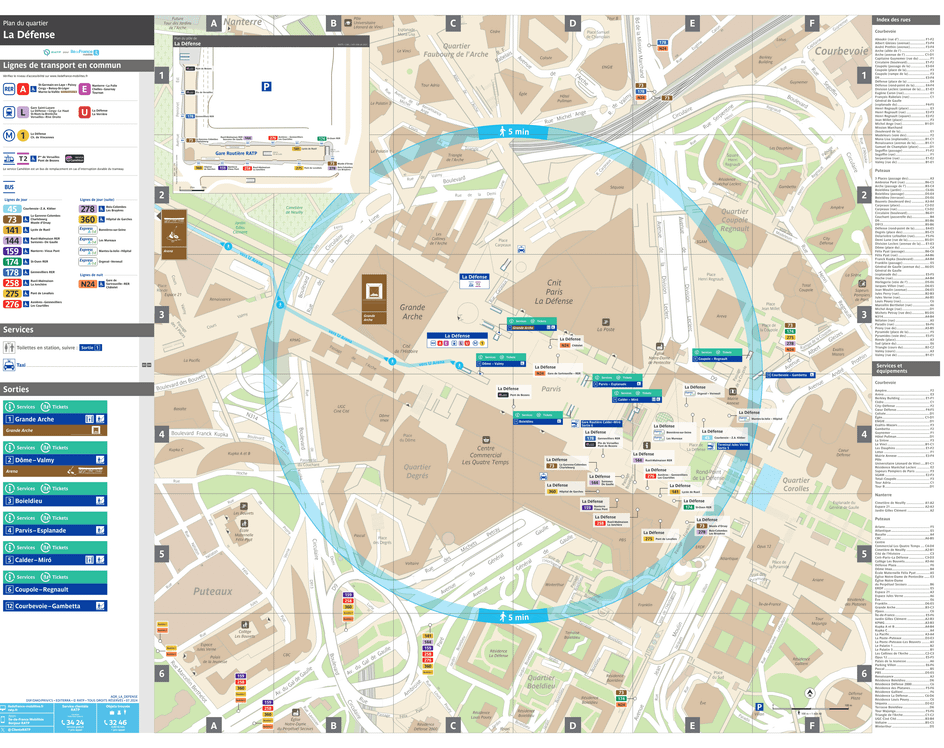Toggle Services at the Grande Arche exit
The height and width of the screenshot is (748, 944).
(22, 407)
